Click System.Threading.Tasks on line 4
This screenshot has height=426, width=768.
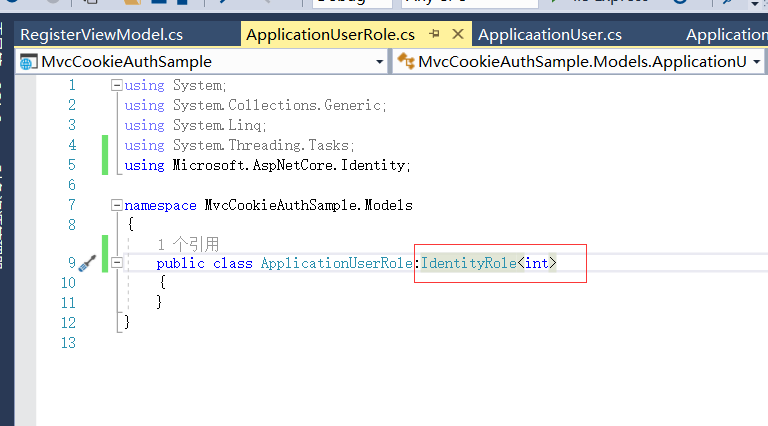[x=261, y=145]
